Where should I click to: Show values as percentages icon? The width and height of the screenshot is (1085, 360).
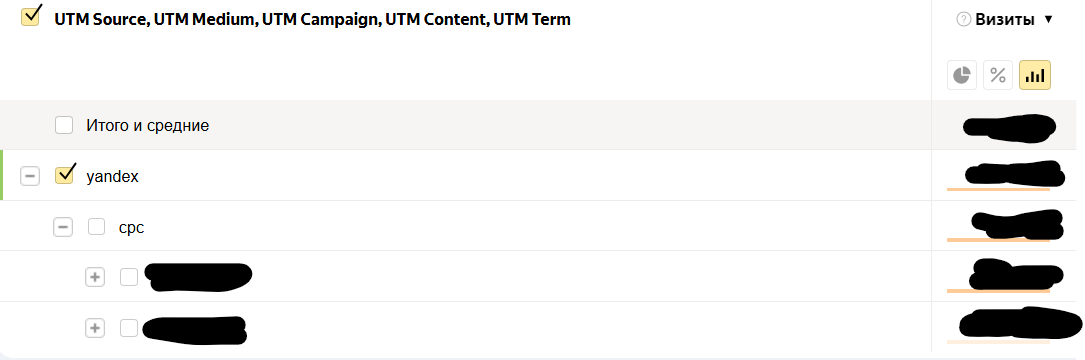pos(998,75)
